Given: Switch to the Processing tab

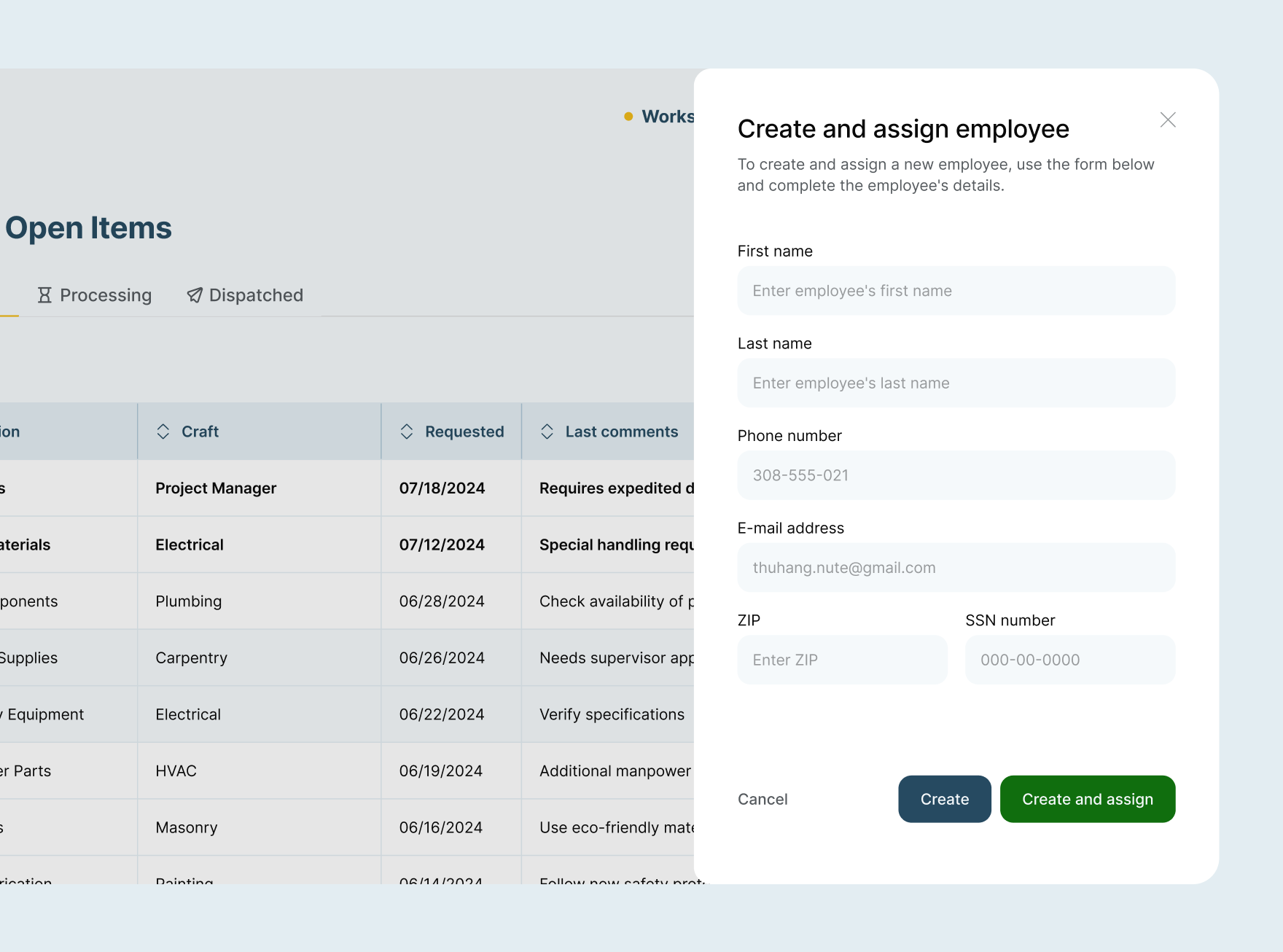Looking at the screenshot, I should [95, 295].
